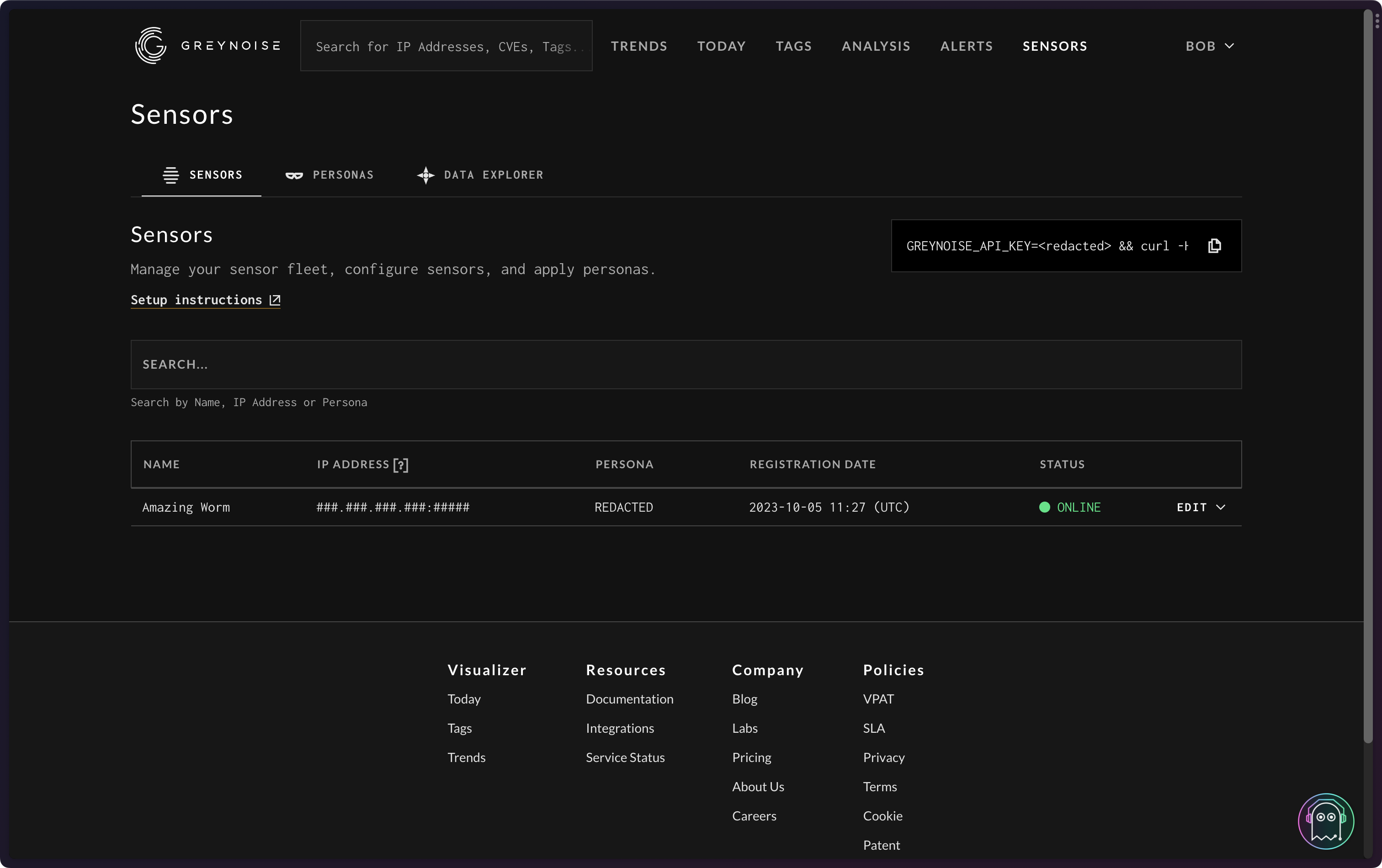Screen dimensions: 1382x868
Task: Click the REGISTRATION DATE column header
Action: pos(812,465)
